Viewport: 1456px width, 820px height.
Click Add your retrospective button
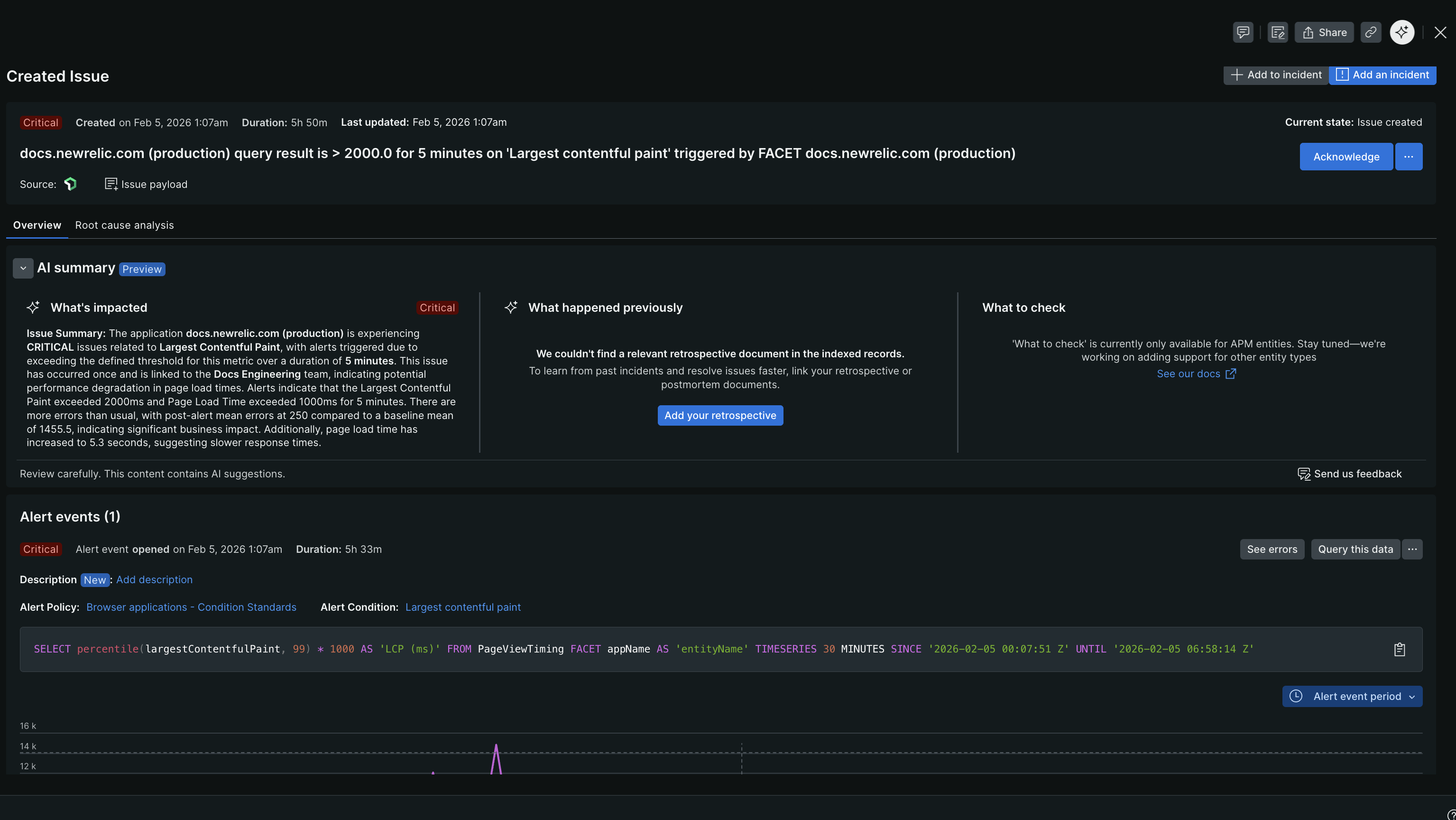click(720, 415)
